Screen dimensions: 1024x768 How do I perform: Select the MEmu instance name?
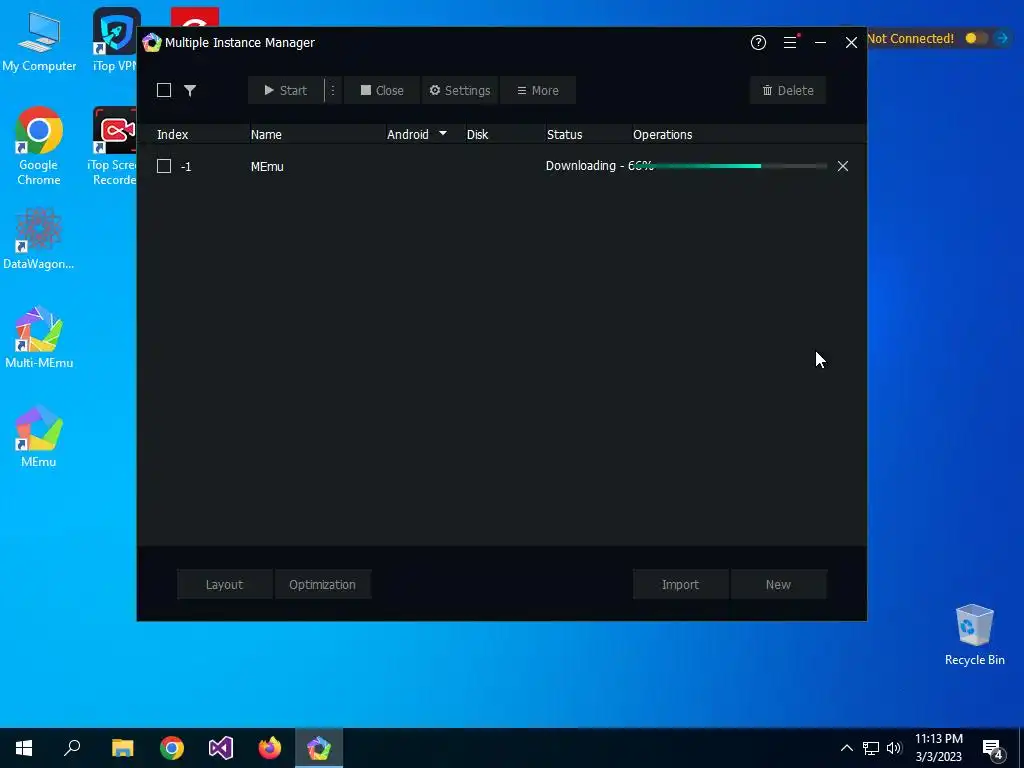[267, 167]
